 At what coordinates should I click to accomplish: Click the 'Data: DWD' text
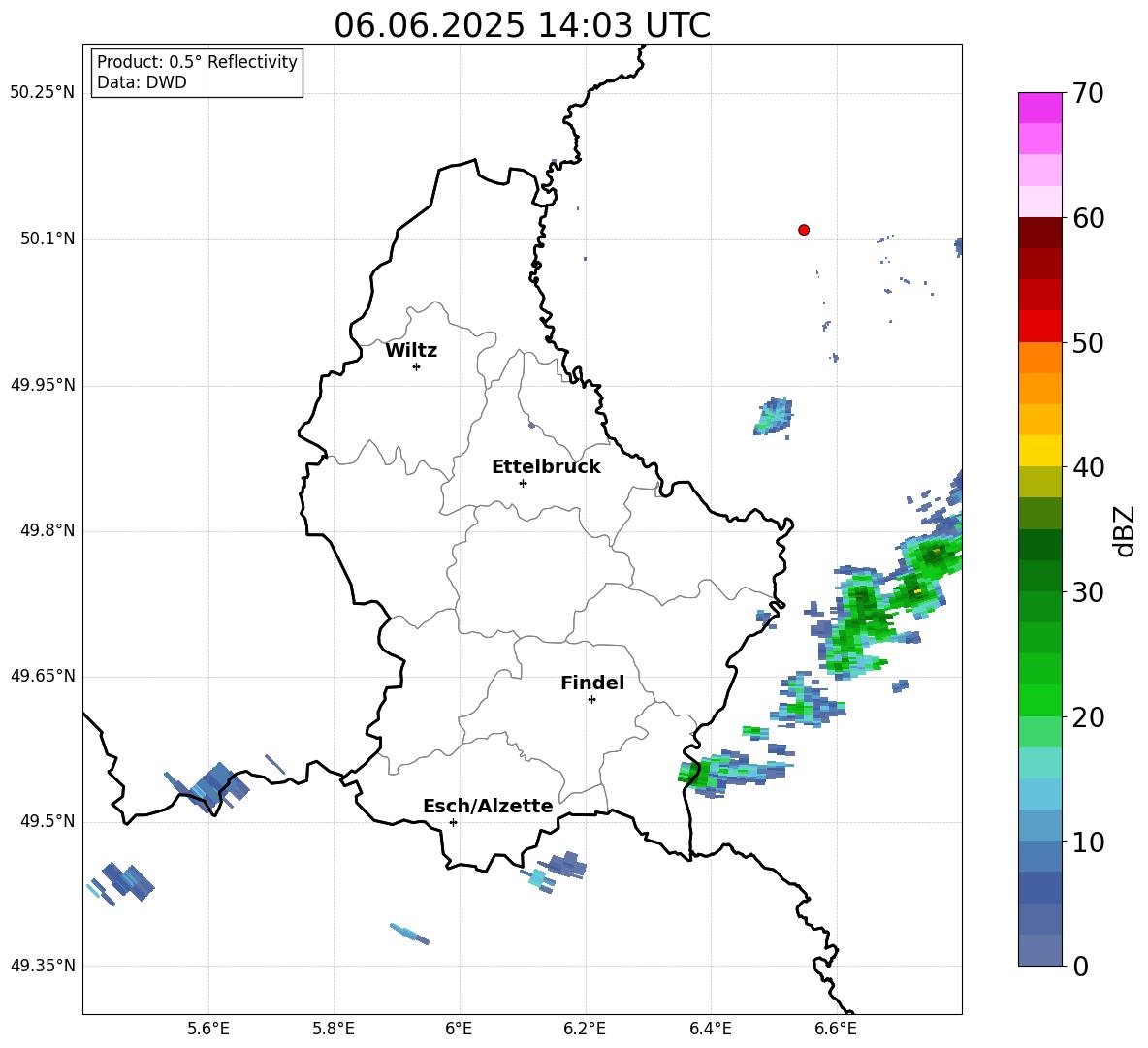click(142, 82)
